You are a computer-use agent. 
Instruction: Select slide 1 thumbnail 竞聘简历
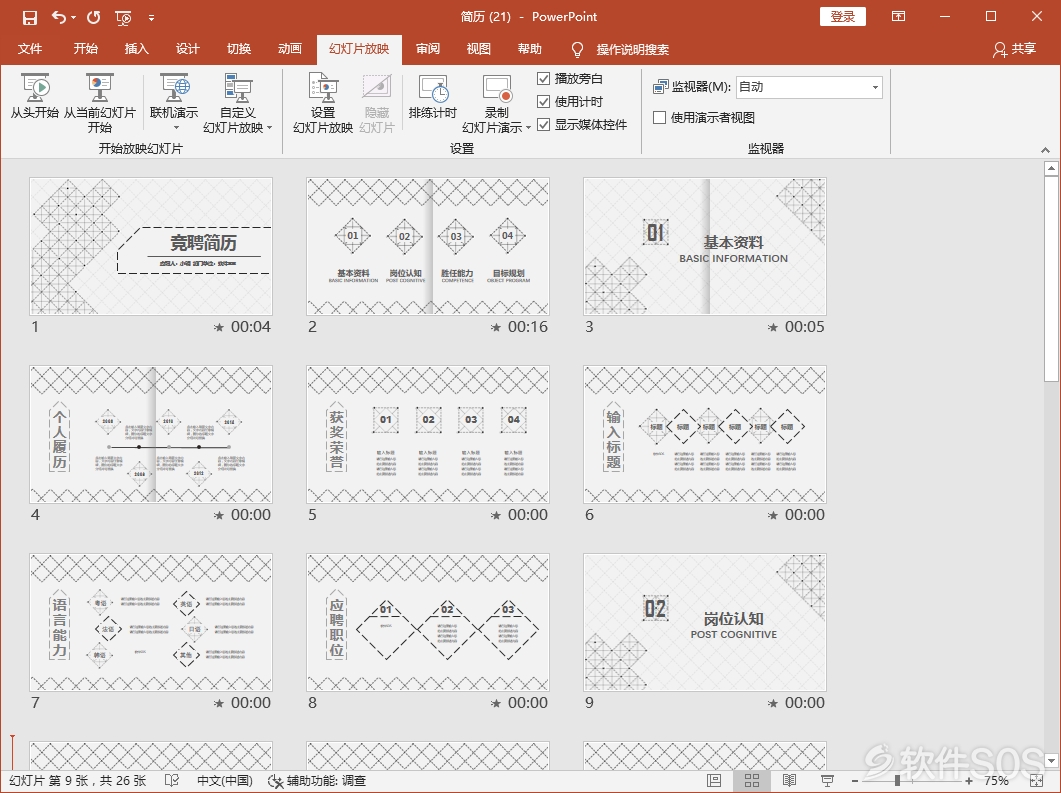(x=151, y=246)
